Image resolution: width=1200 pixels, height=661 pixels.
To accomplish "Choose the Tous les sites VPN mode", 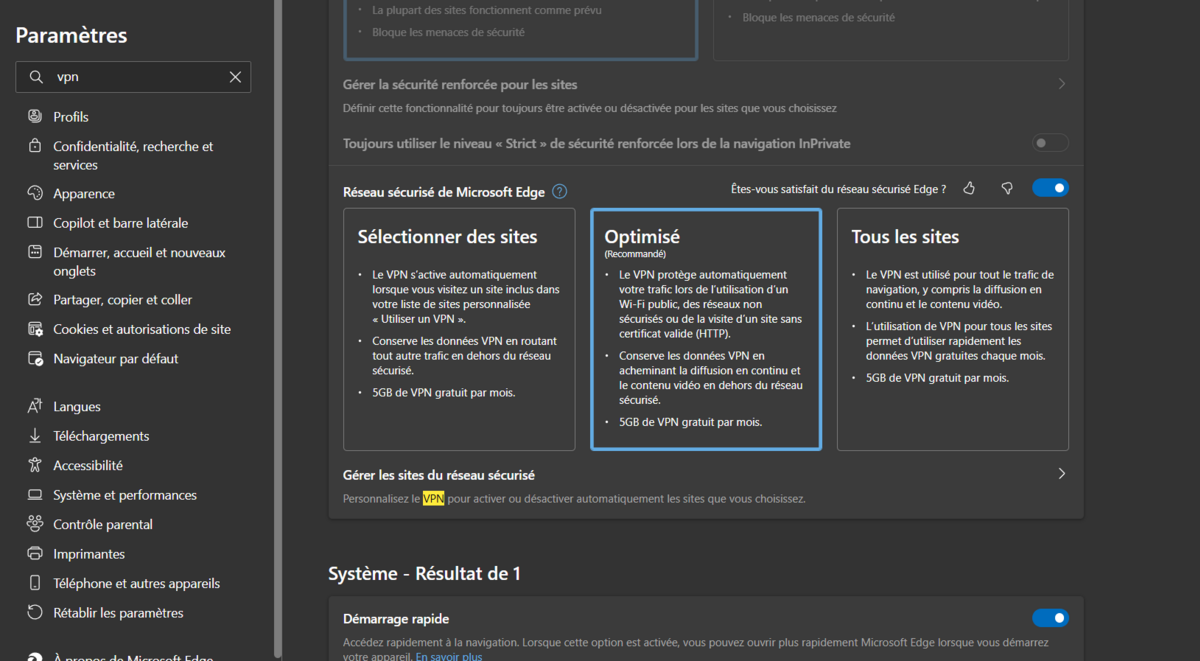I will pos(953,329).
